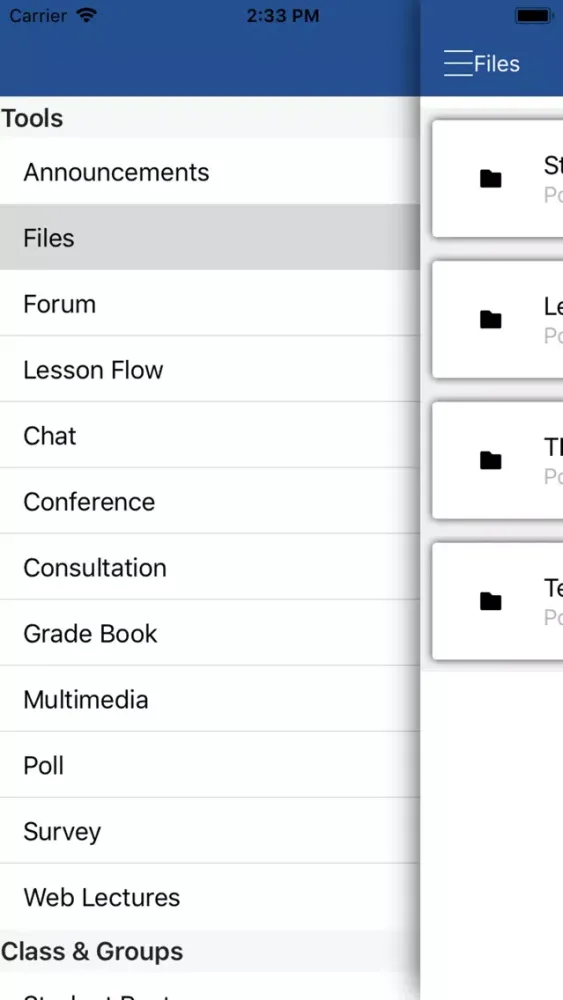This screenshot has height=1000, width=563.
Task: Open the fourth folder icon starting with Te
Action: 490,601
